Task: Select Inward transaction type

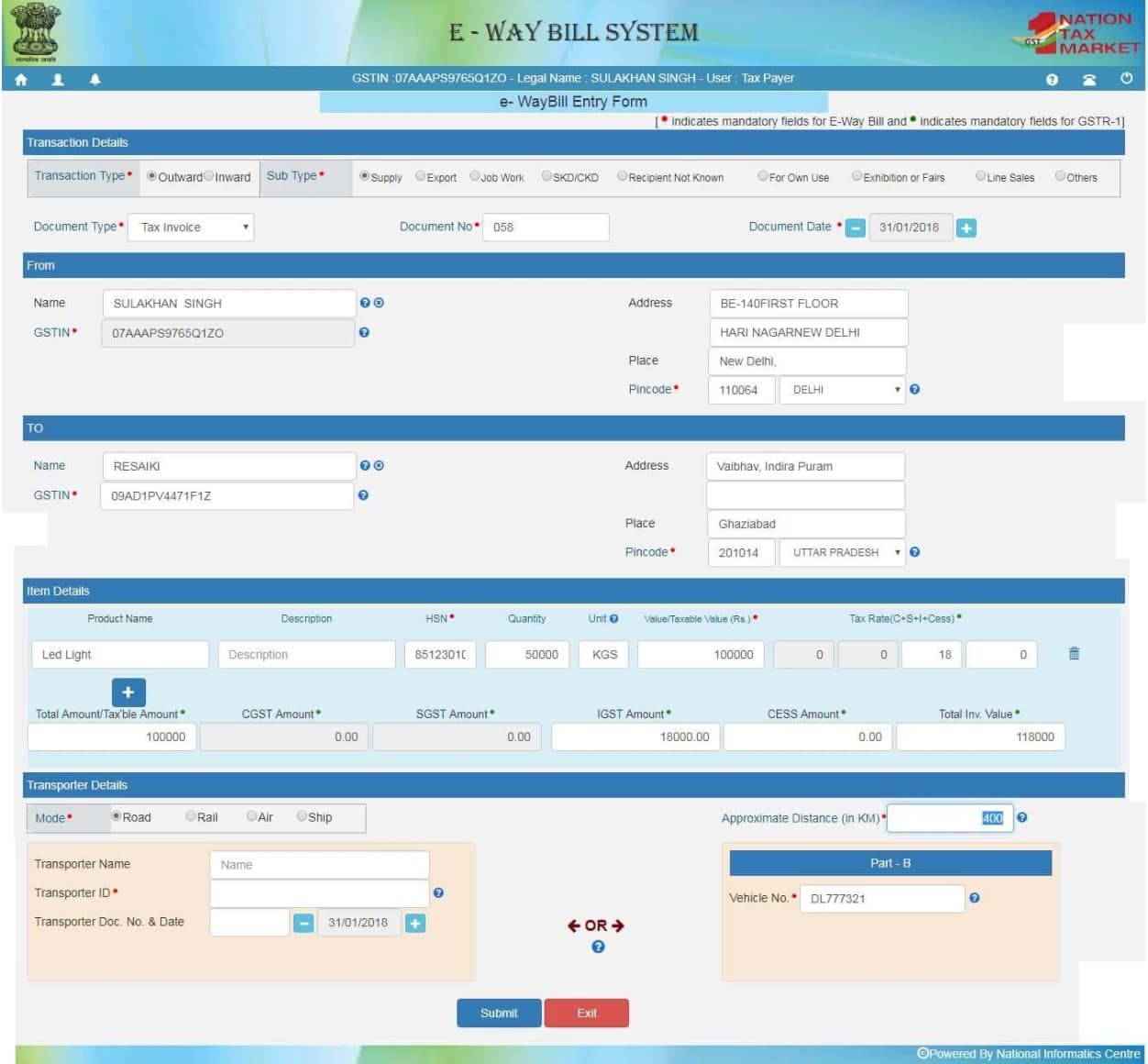Action: (x=209, y=176)
